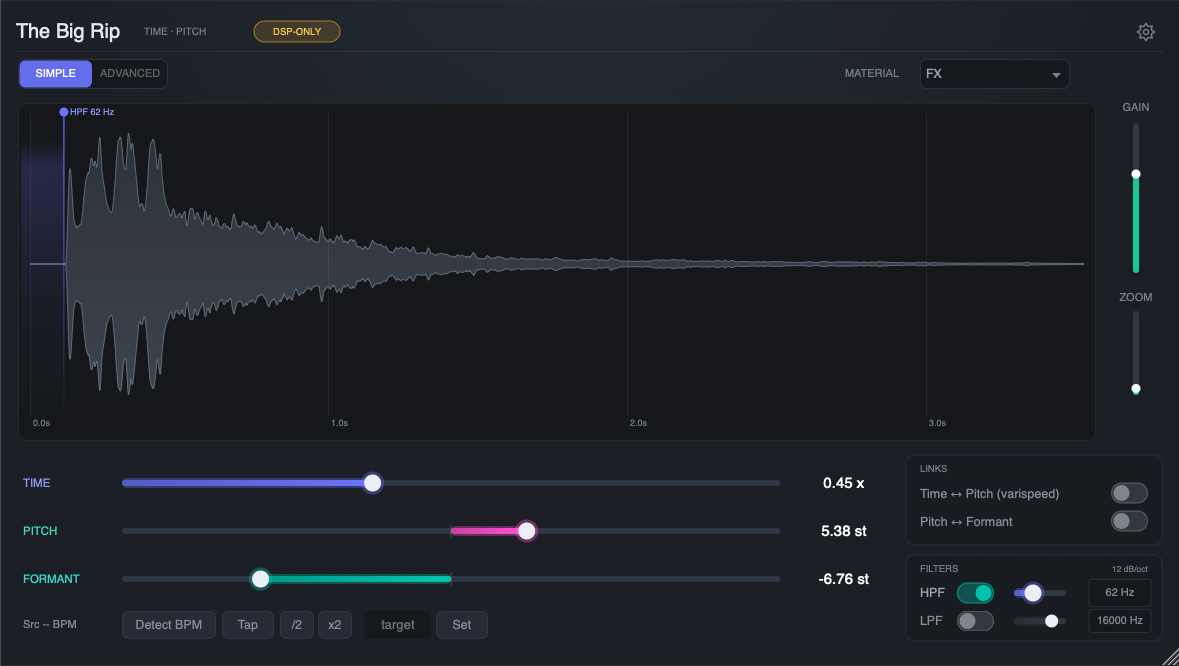The height and width of the screenshot is (666, 1179).
Task: Toggle Time ↔ Pitch varispeed link
Action: click(1129, 493)
